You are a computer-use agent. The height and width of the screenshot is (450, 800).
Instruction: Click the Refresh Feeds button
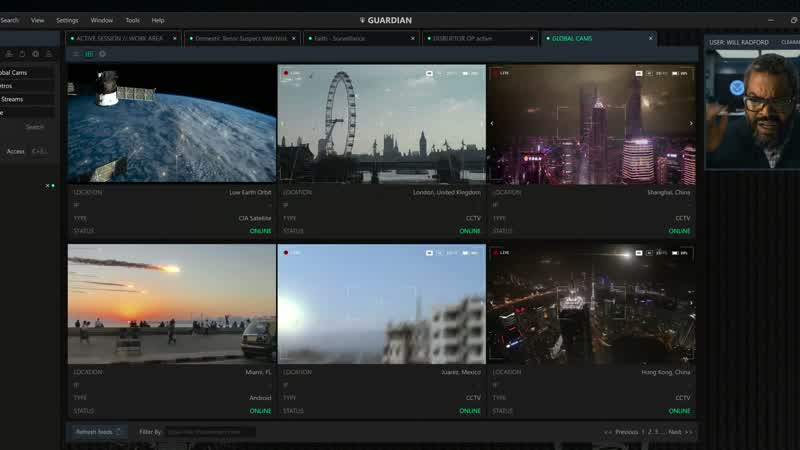[97, 432]
